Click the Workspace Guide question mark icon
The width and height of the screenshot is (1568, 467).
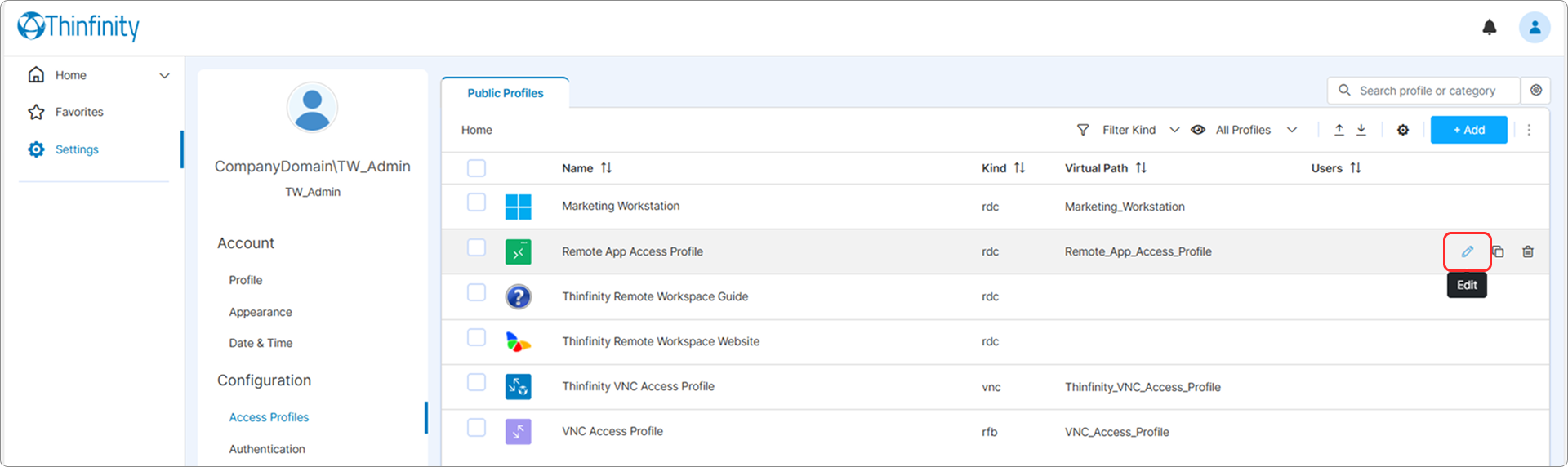[519, 296]
